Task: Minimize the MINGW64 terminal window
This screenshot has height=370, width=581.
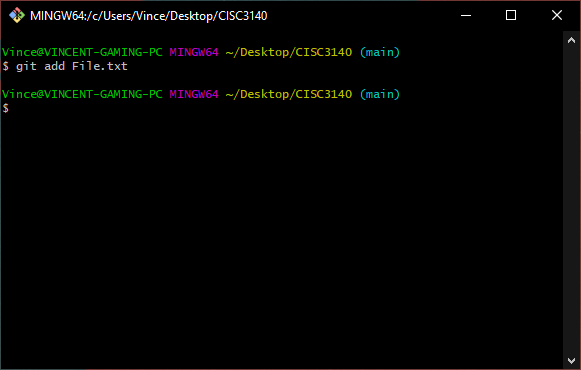Action: click(x=466, y=16)
